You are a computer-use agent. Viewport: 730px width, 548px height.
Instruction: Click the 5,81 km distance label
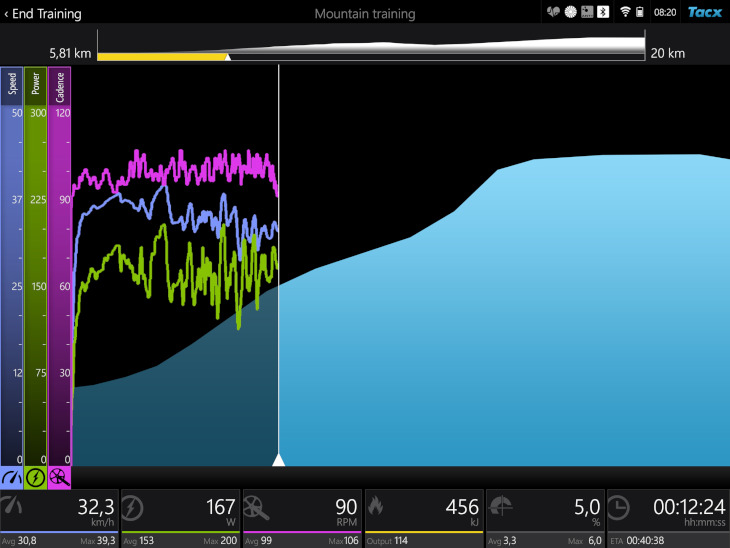[70, 54]
